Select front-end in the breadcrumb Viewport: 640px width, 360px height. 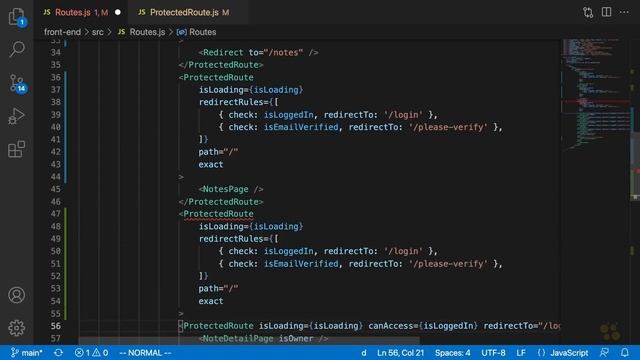point(62,32)
